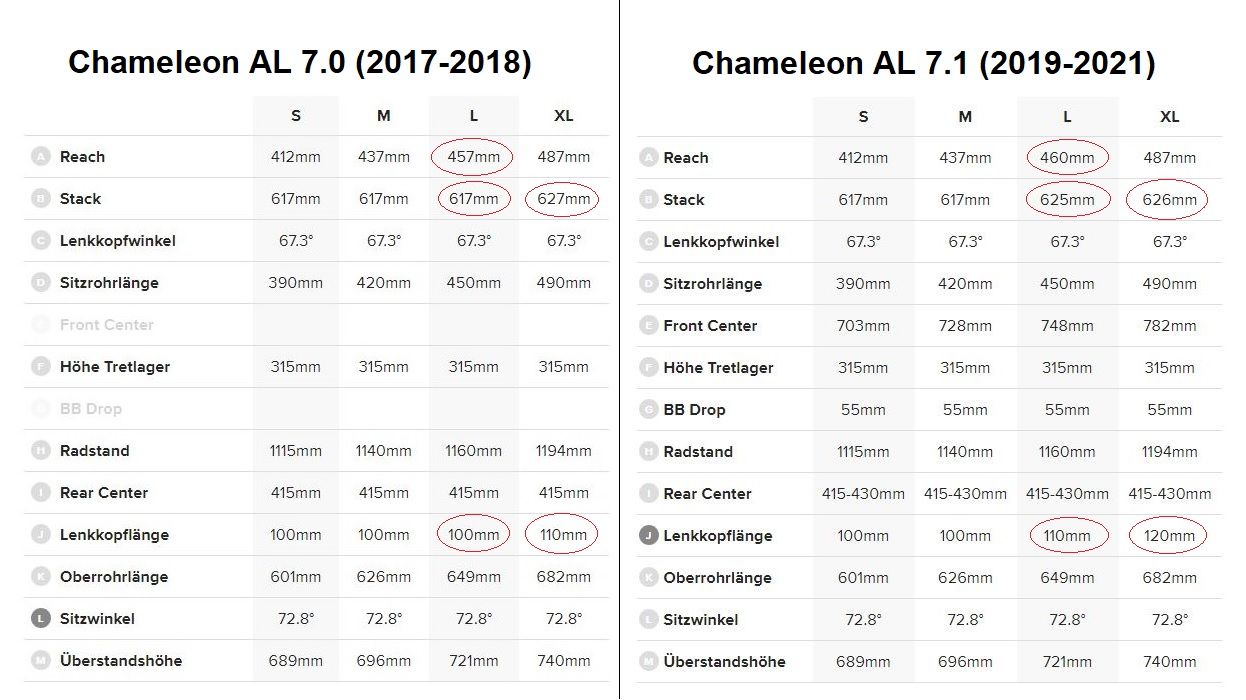Screen dimensions: 1246x700
Task: Click the Rear Center row label in AL 7.1 table
Action: pos(707,494)
